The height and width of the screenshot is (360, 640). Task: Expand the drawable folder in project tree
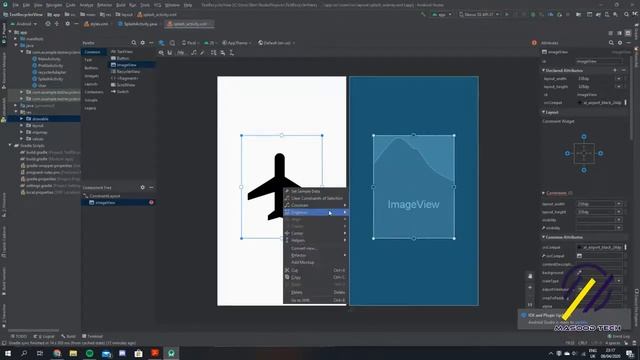tap(22, 119)
